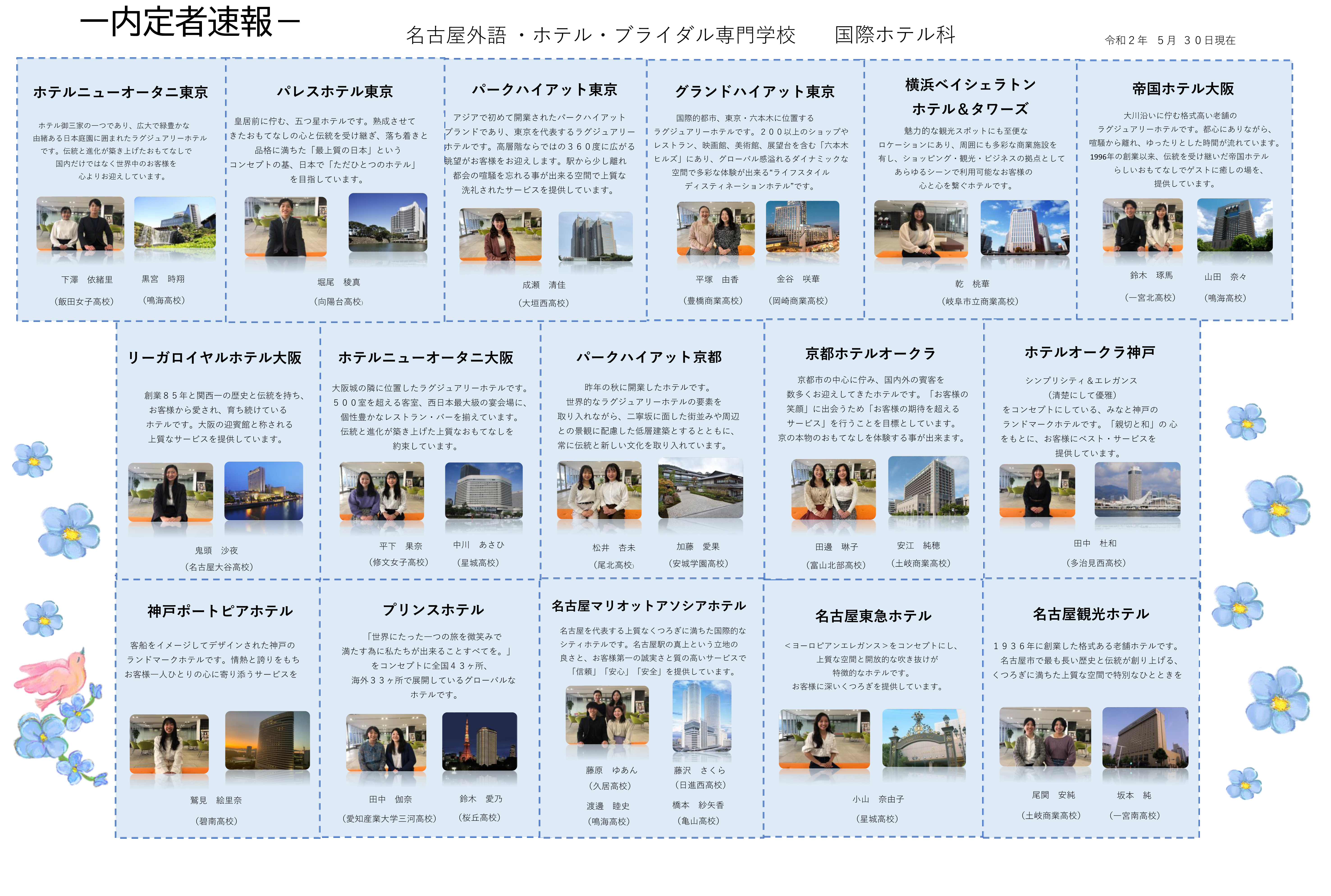Open the Kyoto Hotel Okura building photo
This screenshot has height=896, width=1331.
[x=929, y=486]
